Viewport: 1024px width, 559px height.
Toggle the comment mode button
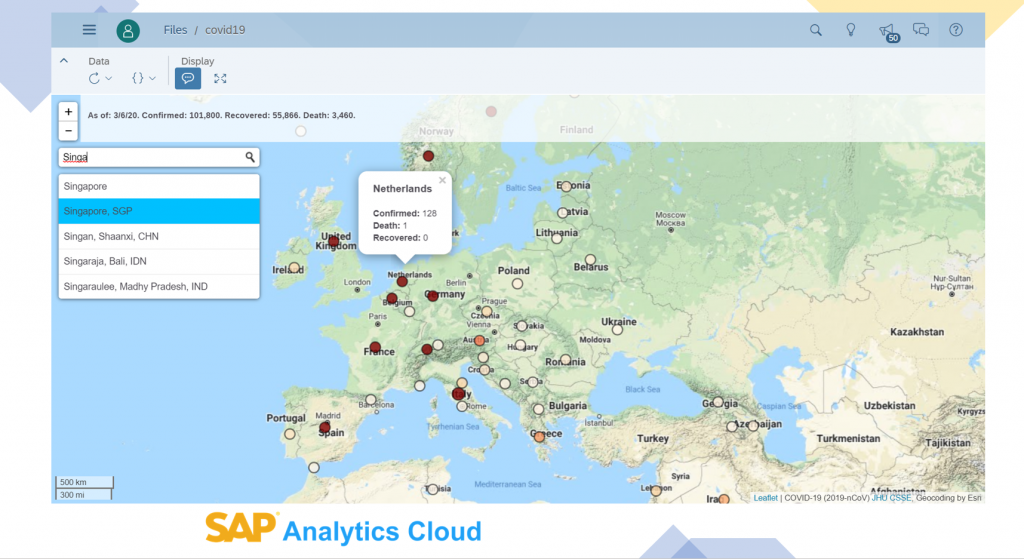pyautogui.click(x=188, y=78)
